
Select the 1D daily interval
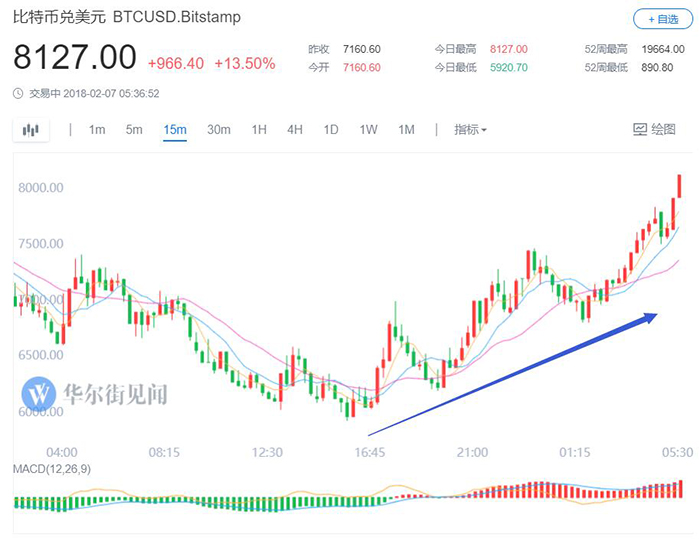[x=331, y=130]
